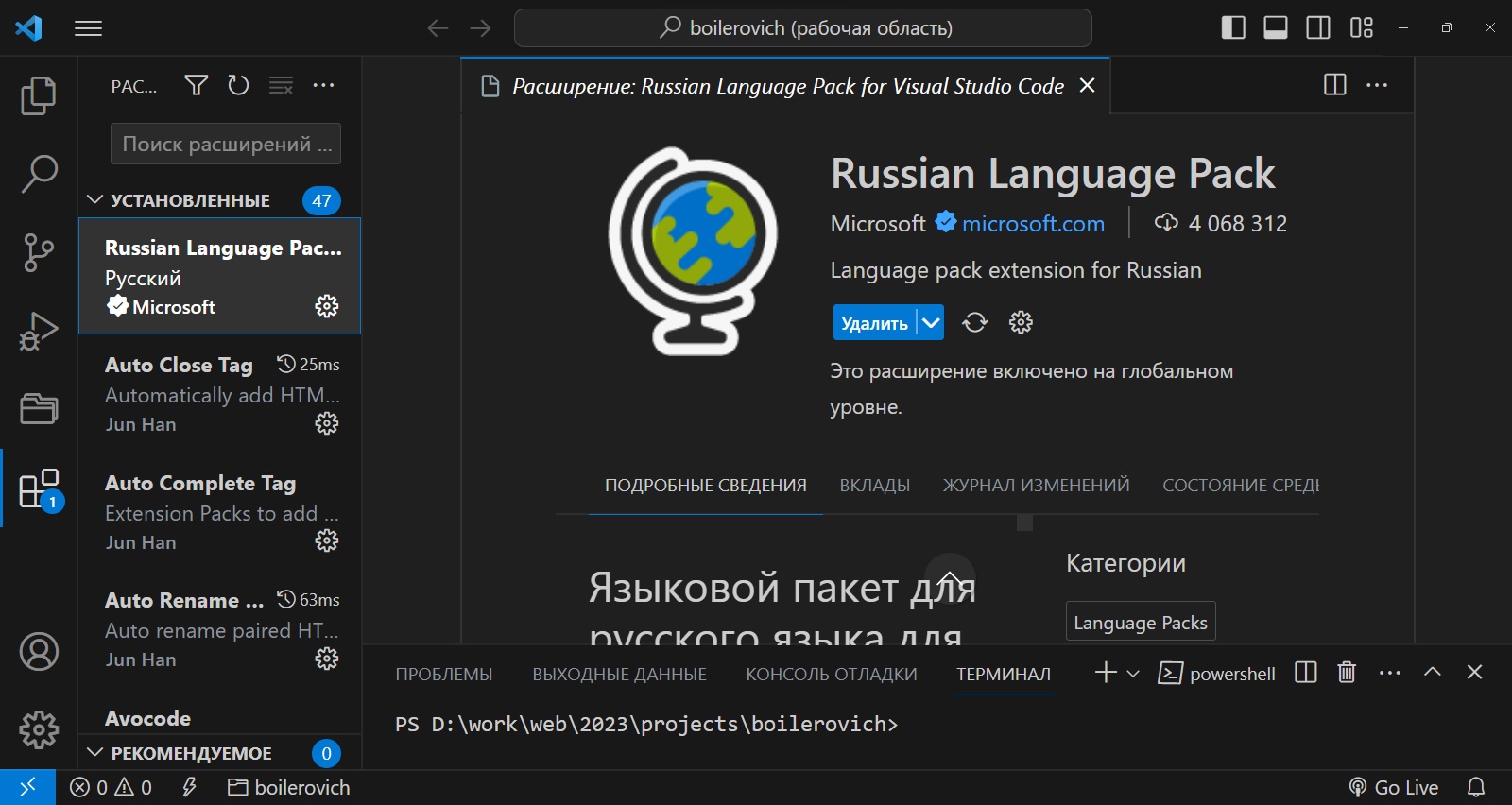The image size is (1512, 805).
Task: Open the Manage gear in activity bar
Action: 39,729
